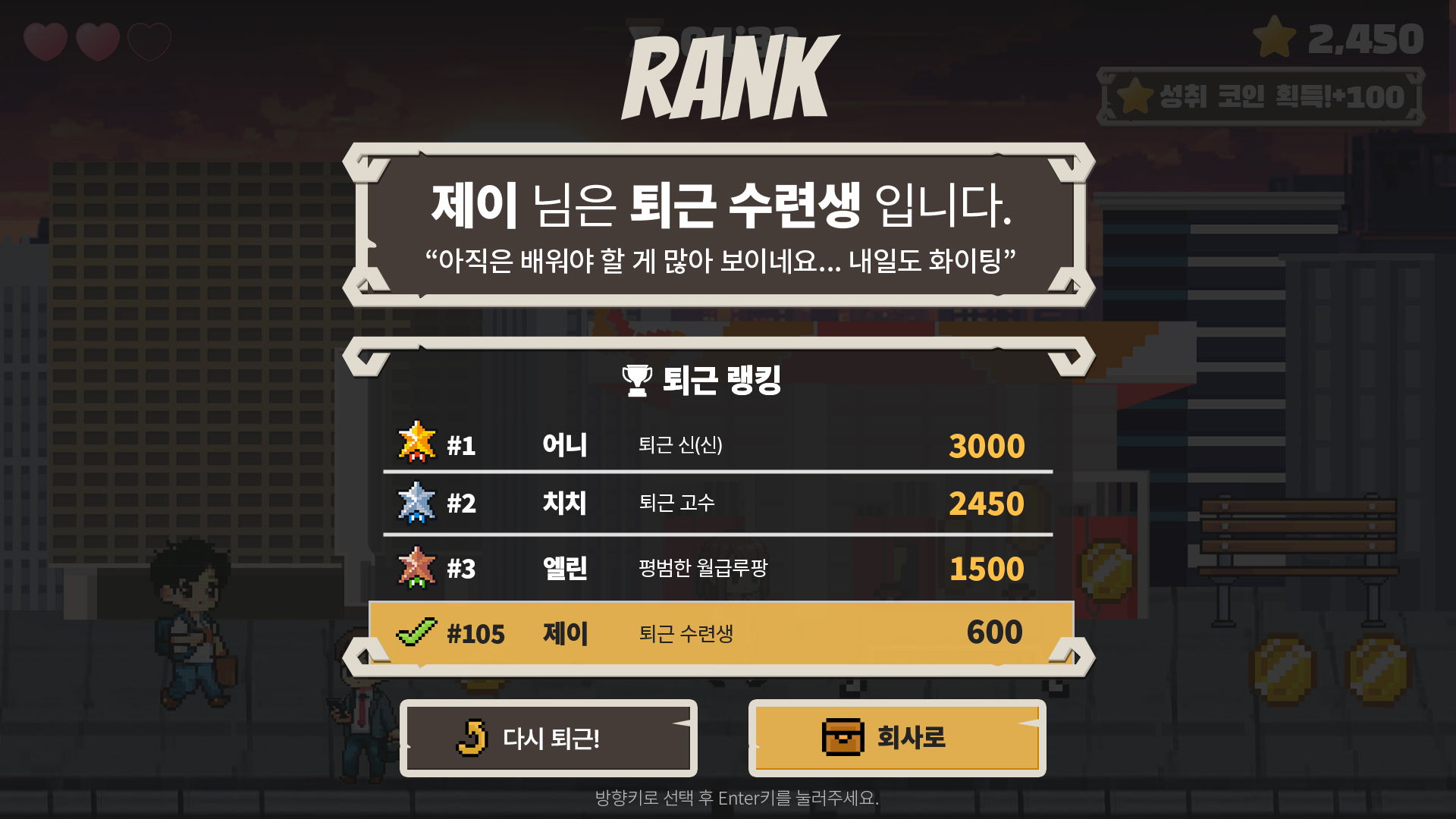Viewport: 1456px width, 819px height.
Task: Click the silver star rank #2 icon
Action: click(417, 502)
